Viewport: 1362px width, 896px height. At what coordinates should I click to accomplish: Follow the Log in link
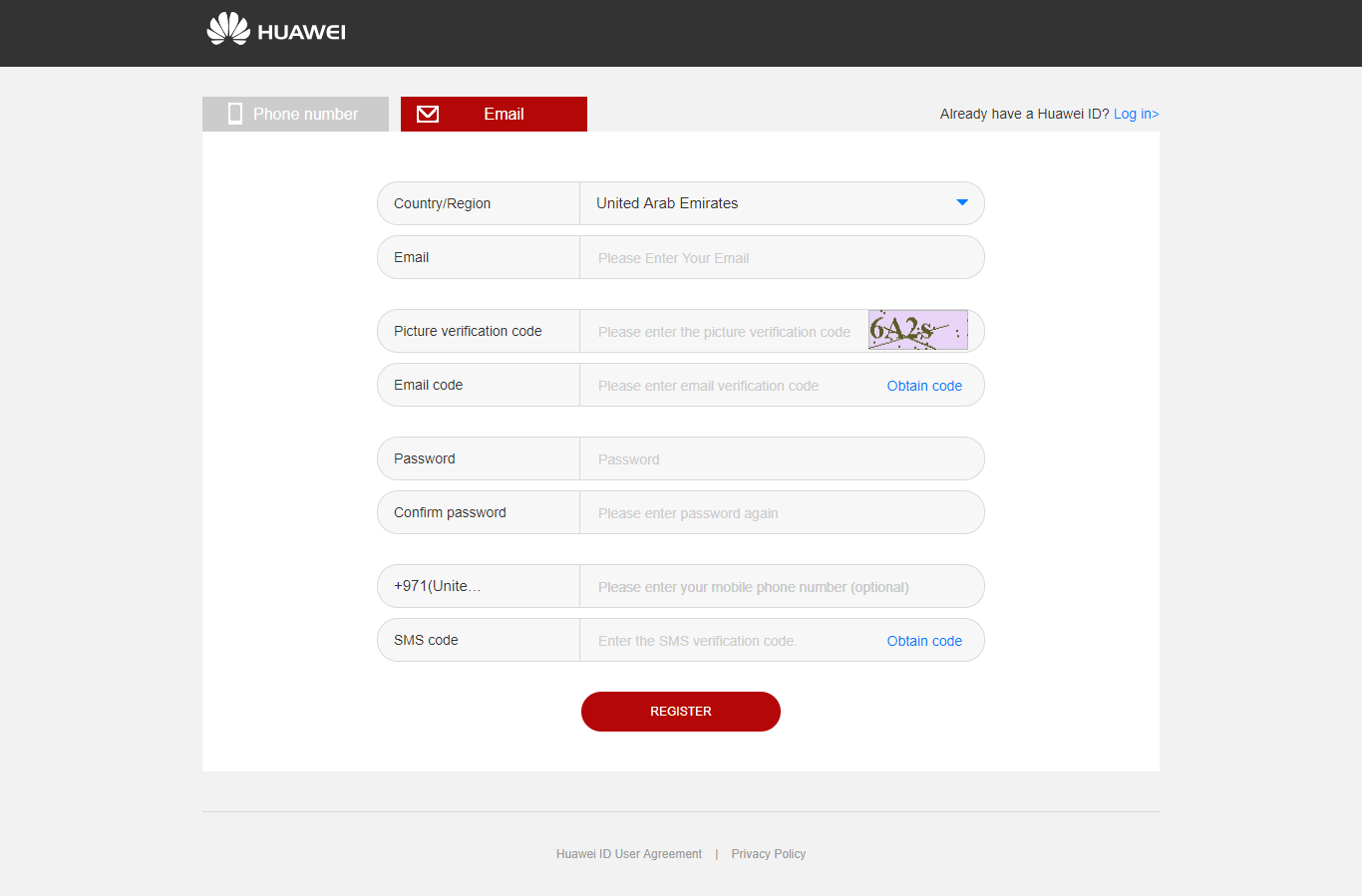[1136, 114]
